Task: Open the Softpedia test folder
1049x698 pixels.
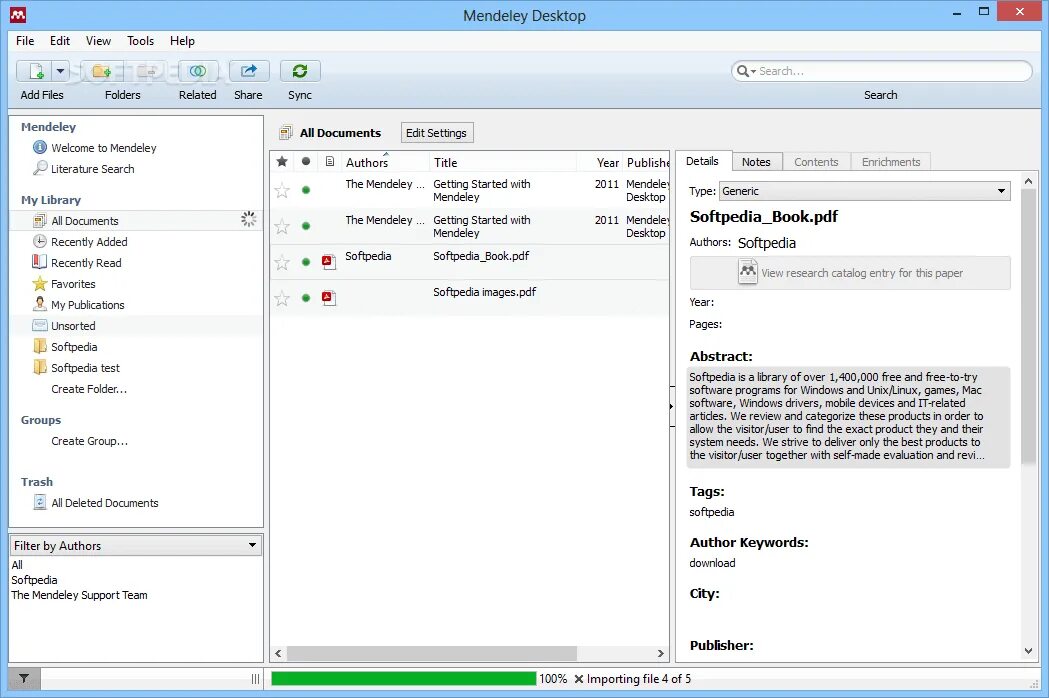Action: (x=85, y=368)
